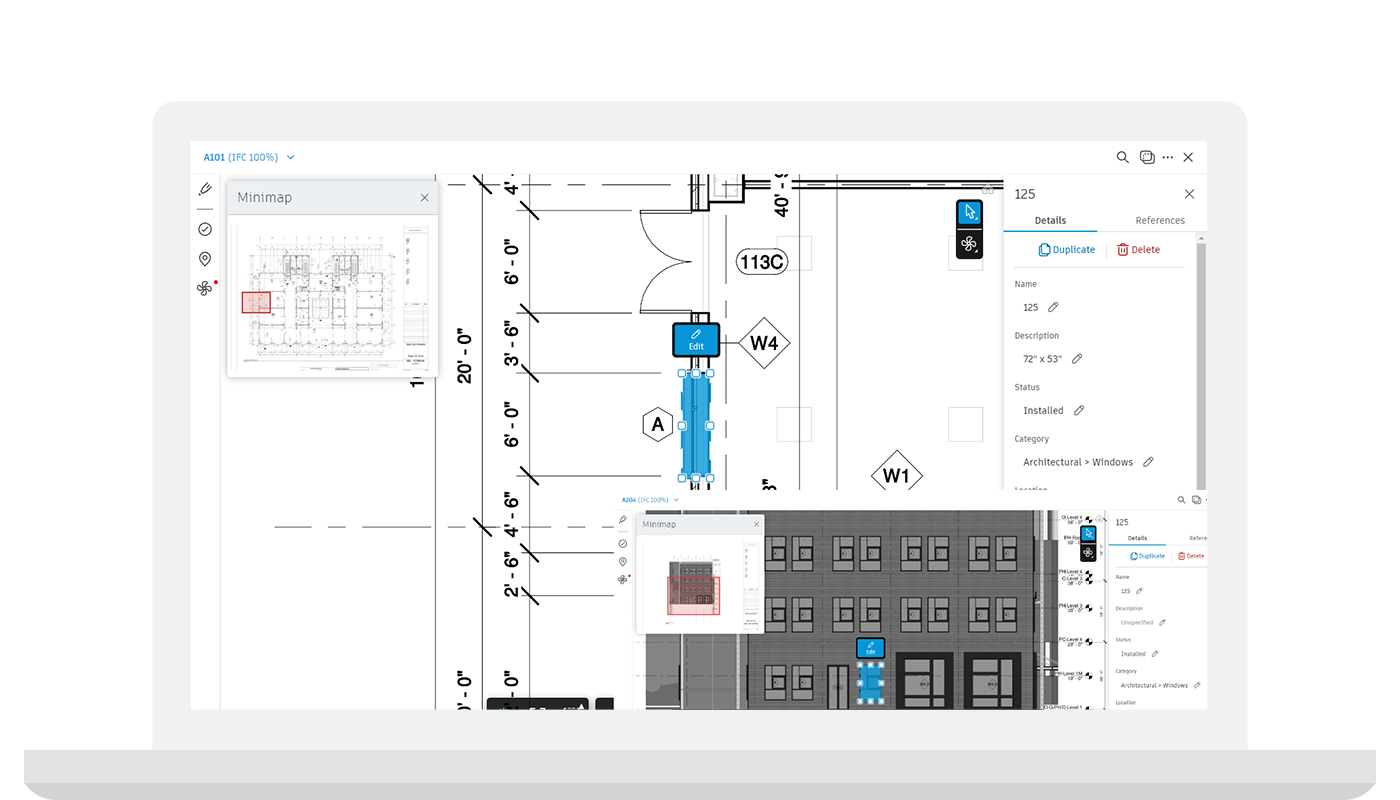The image size is (1400, 800).
Task: Close the 125 asset details panel
Action: click(1189, 194)
